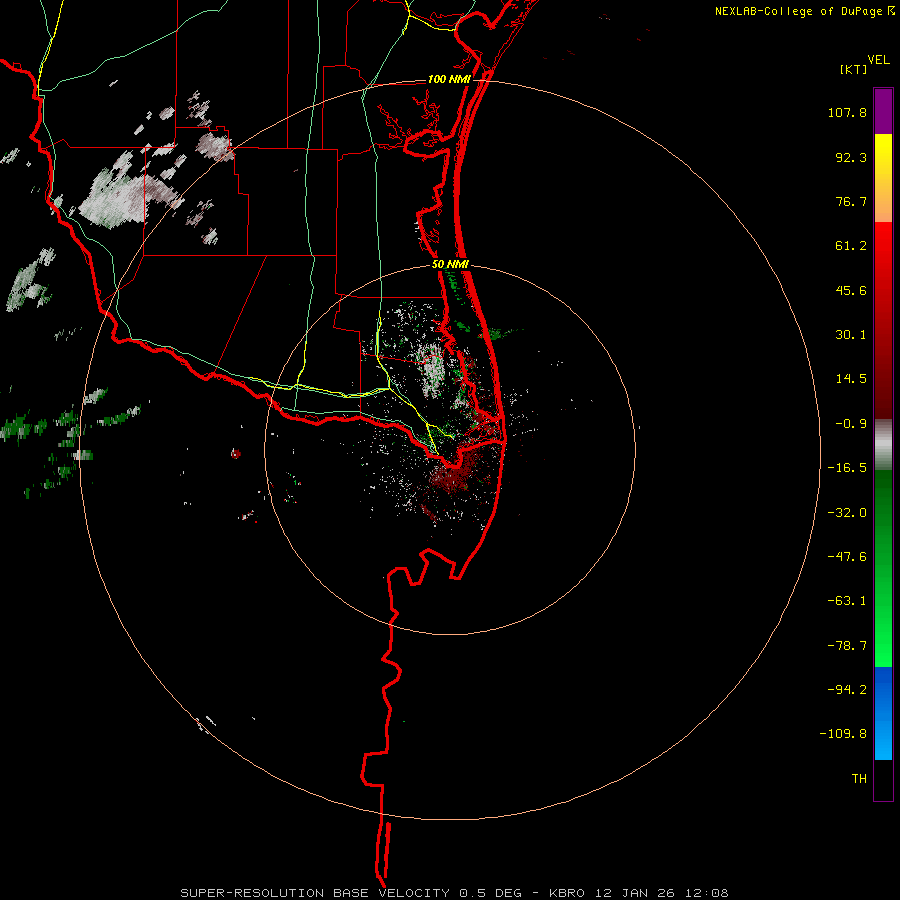Select the 14.5 legend value

coord(851,379)
